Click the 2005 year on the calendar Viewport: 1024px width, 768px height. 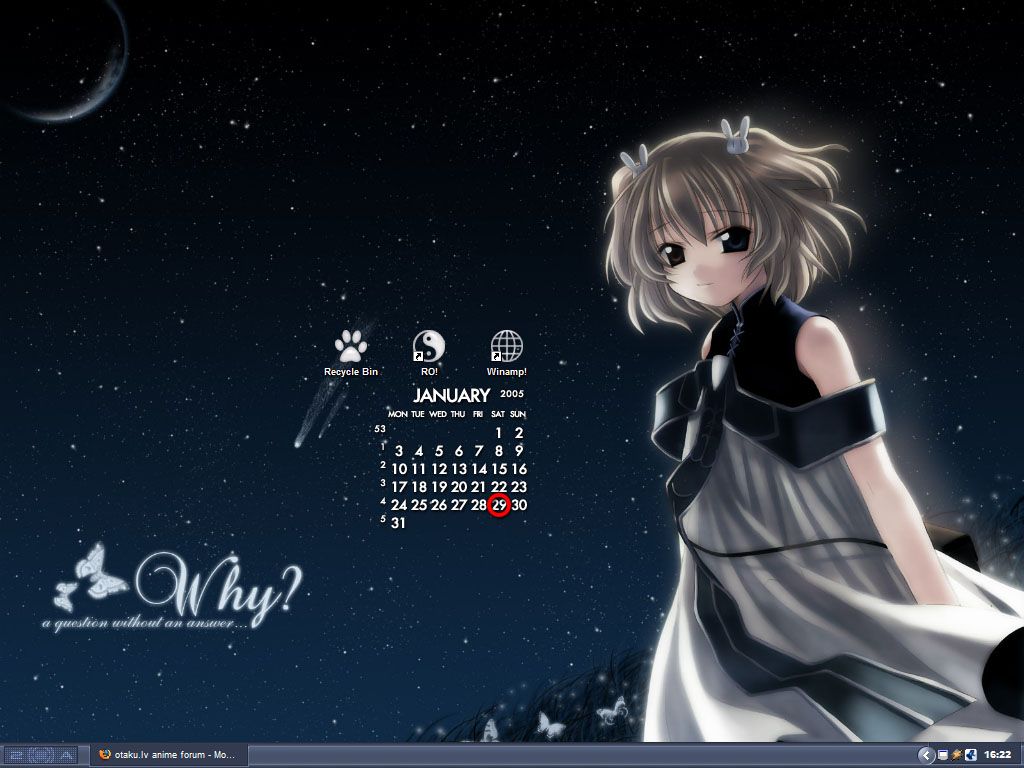(512, 394)
